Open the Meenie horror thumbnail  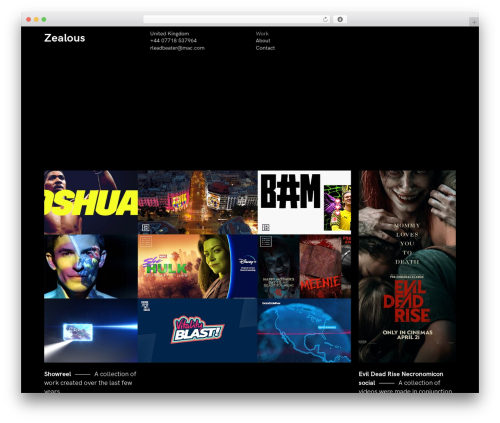click(x=304, y=266)
